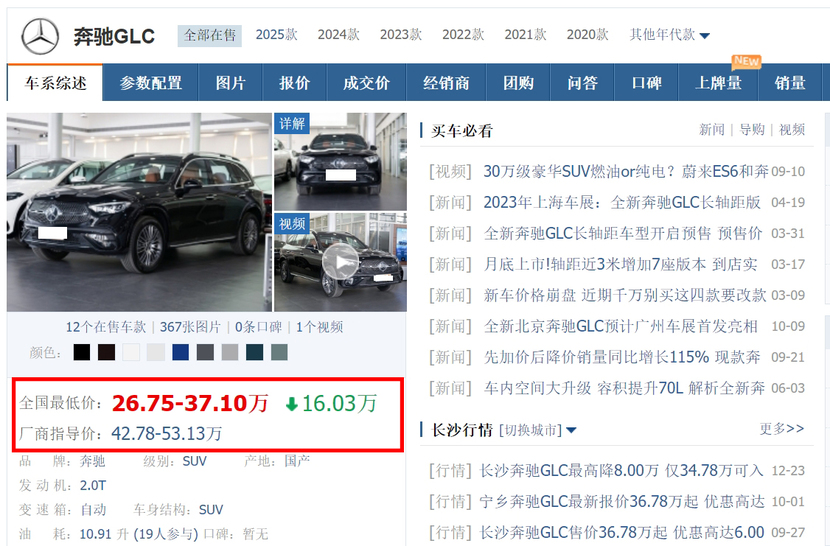Open 全新奔驰GLC长轴距车型开启预售 article
Screen dimensions: 830x546
pos(623,234)
